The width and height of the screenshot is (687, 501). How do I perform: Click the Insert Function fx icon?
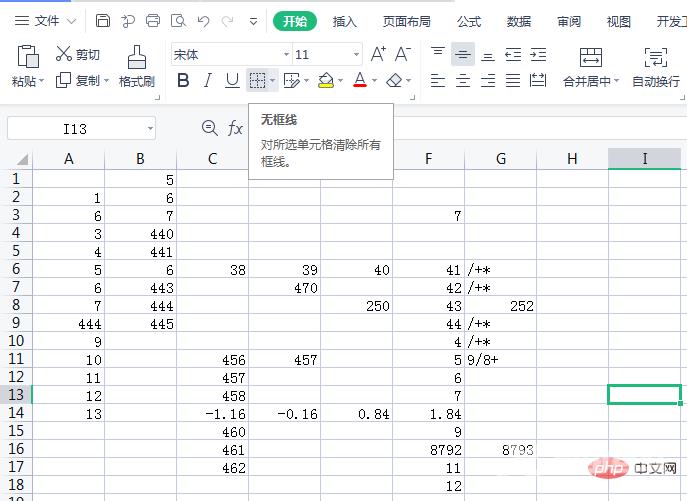coord(235,128)
